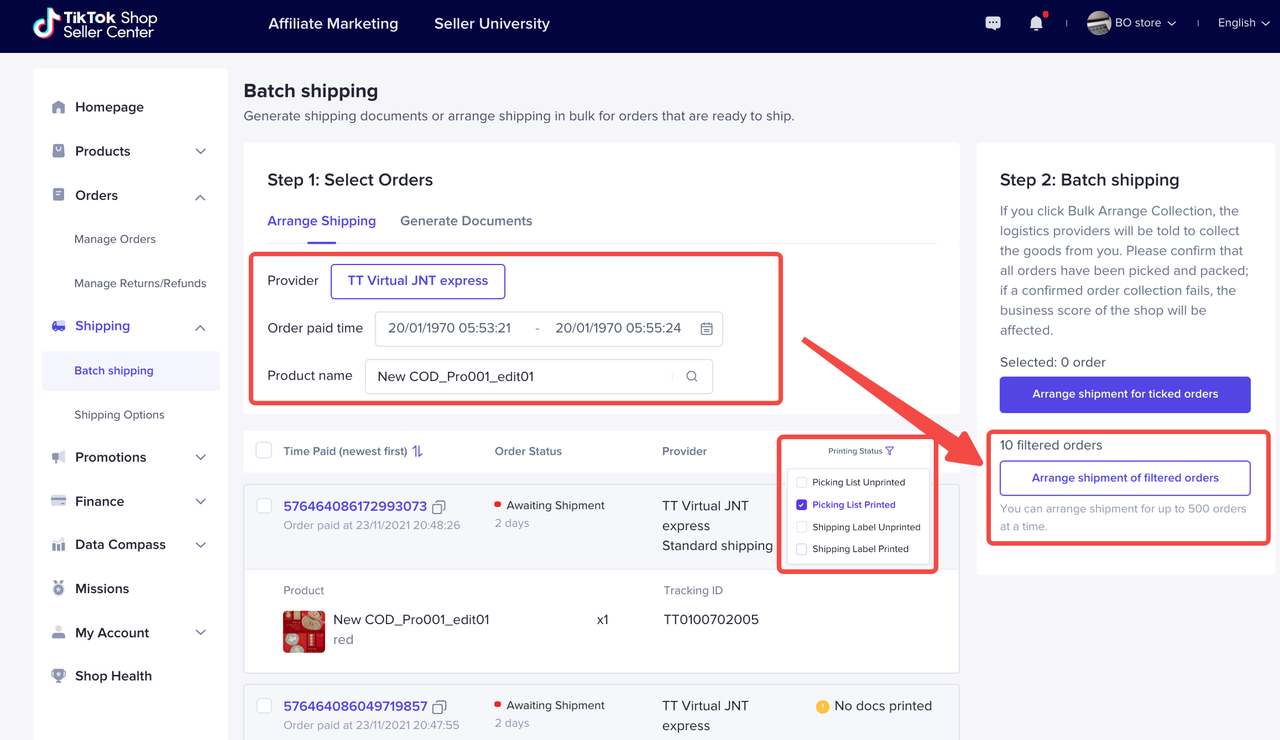The height and width of the screenshot is (740, 1280).
Task: Toggle the Time Paid sort arrows
Action: click(418, 451)
